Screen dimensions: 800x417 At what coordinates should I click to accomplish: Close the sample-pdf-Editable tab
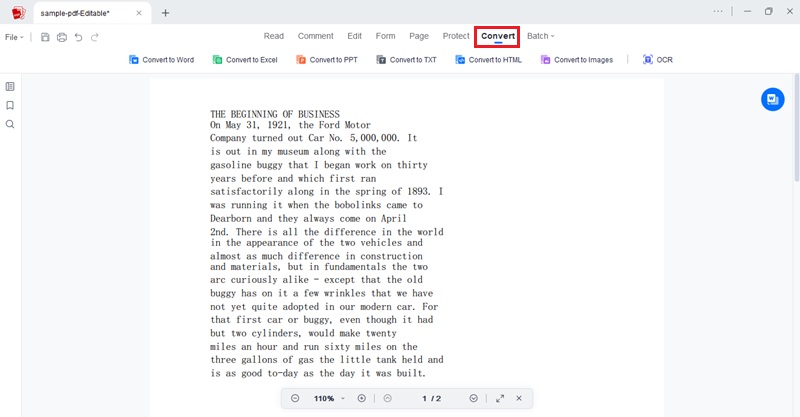139,13
